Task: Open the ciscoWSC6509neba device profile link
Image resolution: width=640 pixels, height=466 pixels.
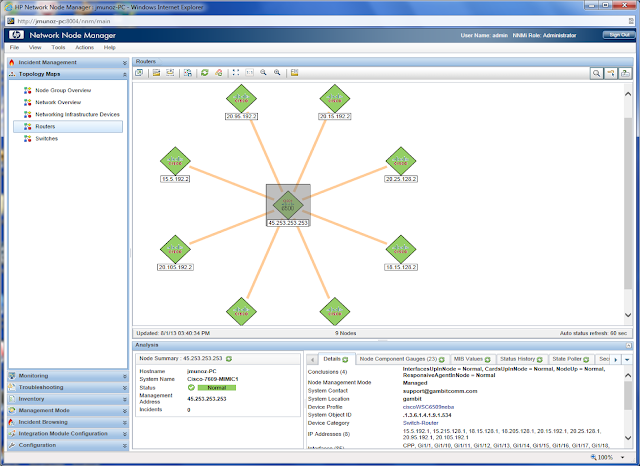Action: pos(428,407)
